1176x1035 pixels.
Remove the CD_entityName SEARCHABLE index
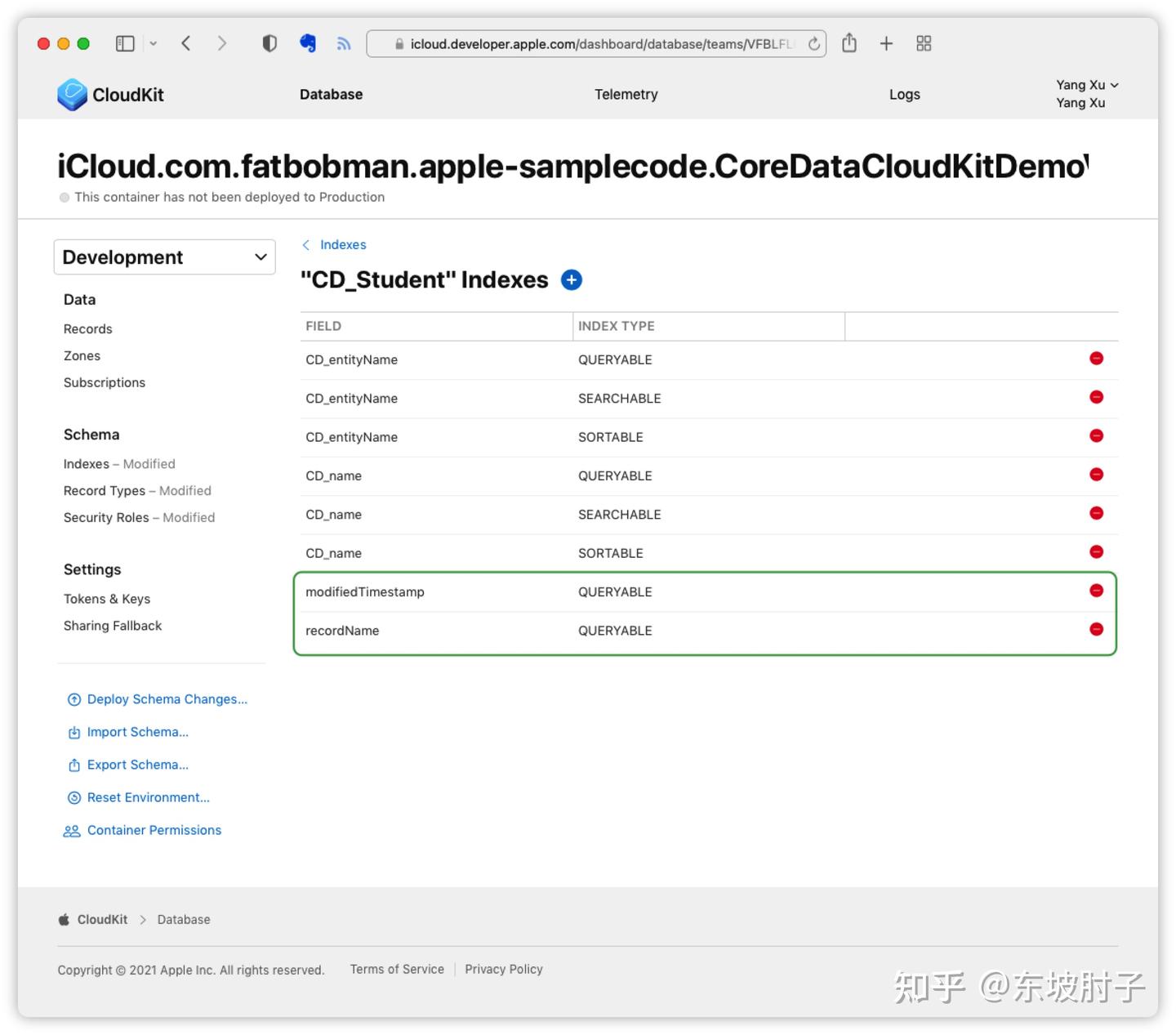coord(1096,397)
